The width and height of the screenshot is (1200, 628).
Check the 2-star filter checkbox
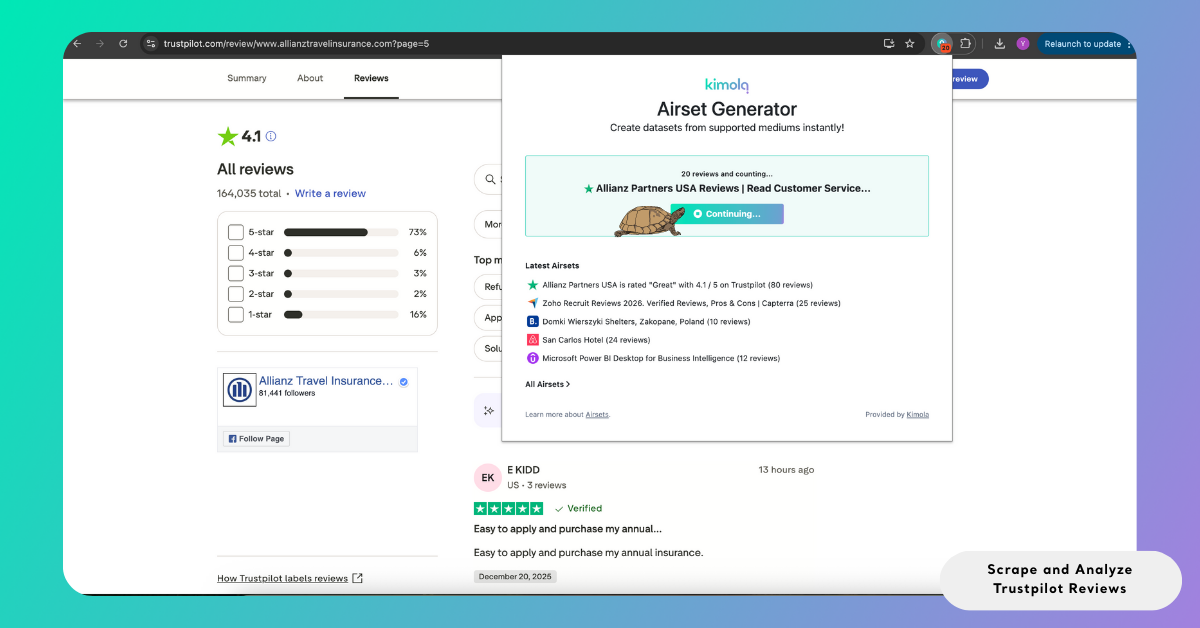(236, 294)
